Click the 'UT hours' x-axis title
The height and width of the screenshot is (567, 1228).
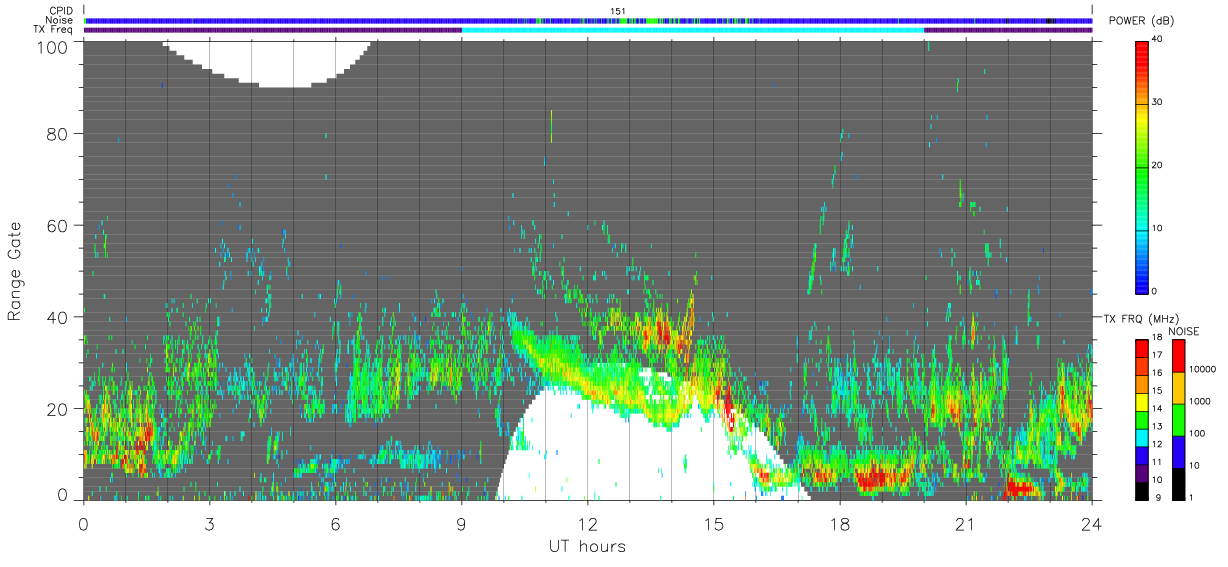coord(586,546)
